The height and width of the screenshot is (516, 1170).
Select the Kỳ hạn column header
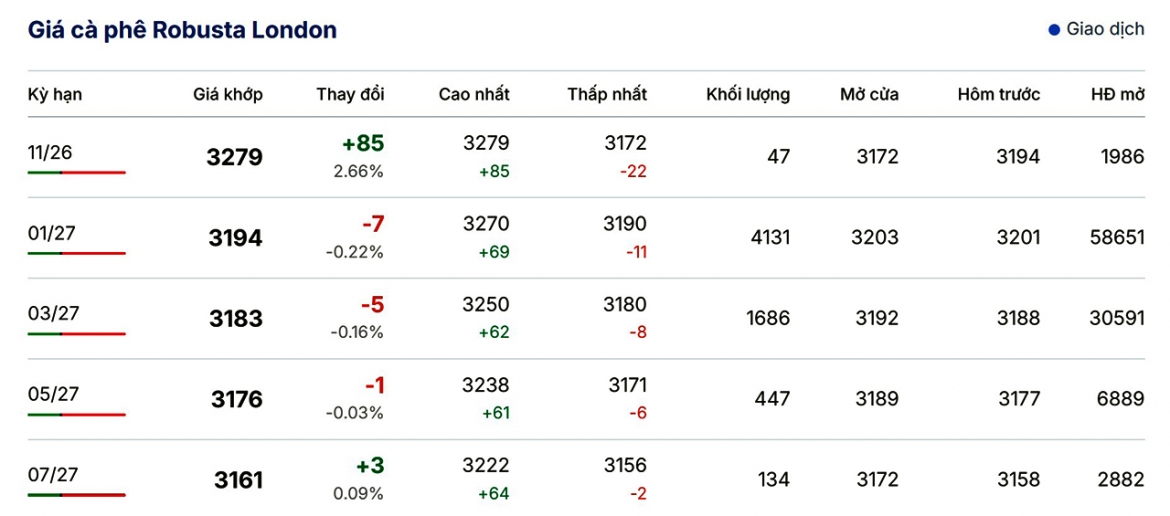(x=55, y=95)
